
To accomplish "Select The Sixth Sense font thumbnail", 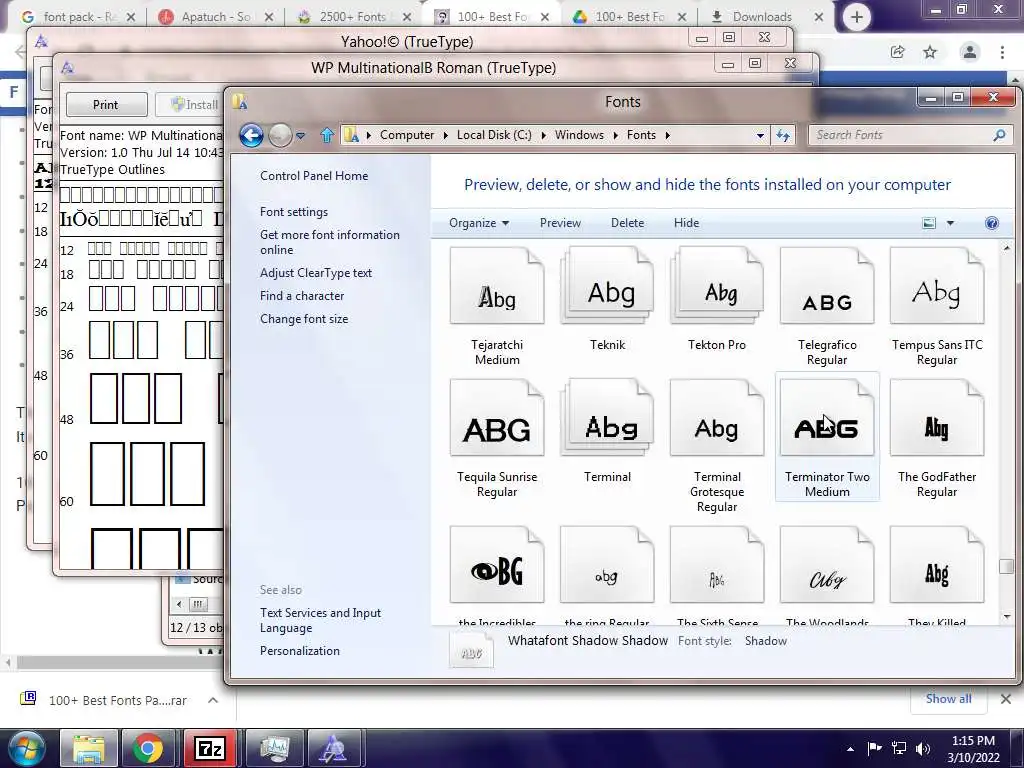I will 717,565.
